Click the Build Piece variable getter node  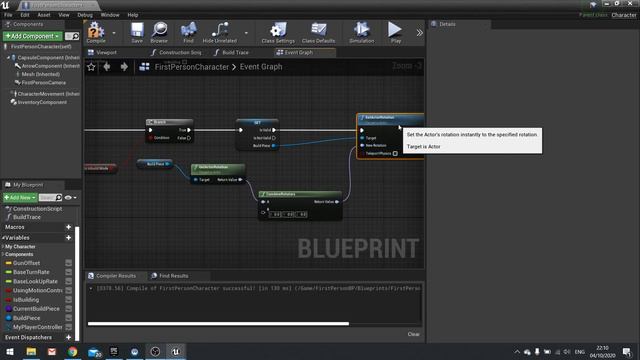[x=155, y=164]
